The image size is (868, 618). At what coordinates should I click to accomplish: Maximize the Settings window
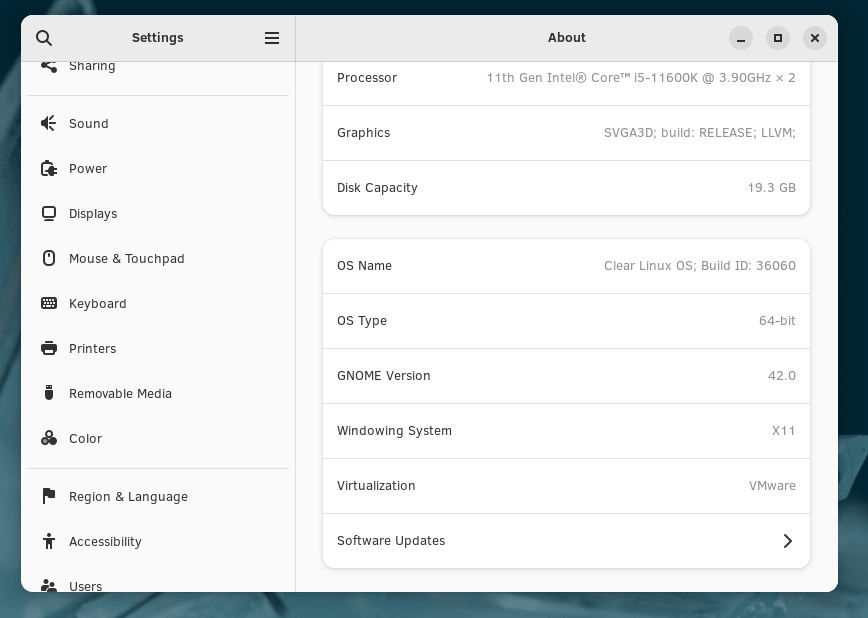[778, 38]
